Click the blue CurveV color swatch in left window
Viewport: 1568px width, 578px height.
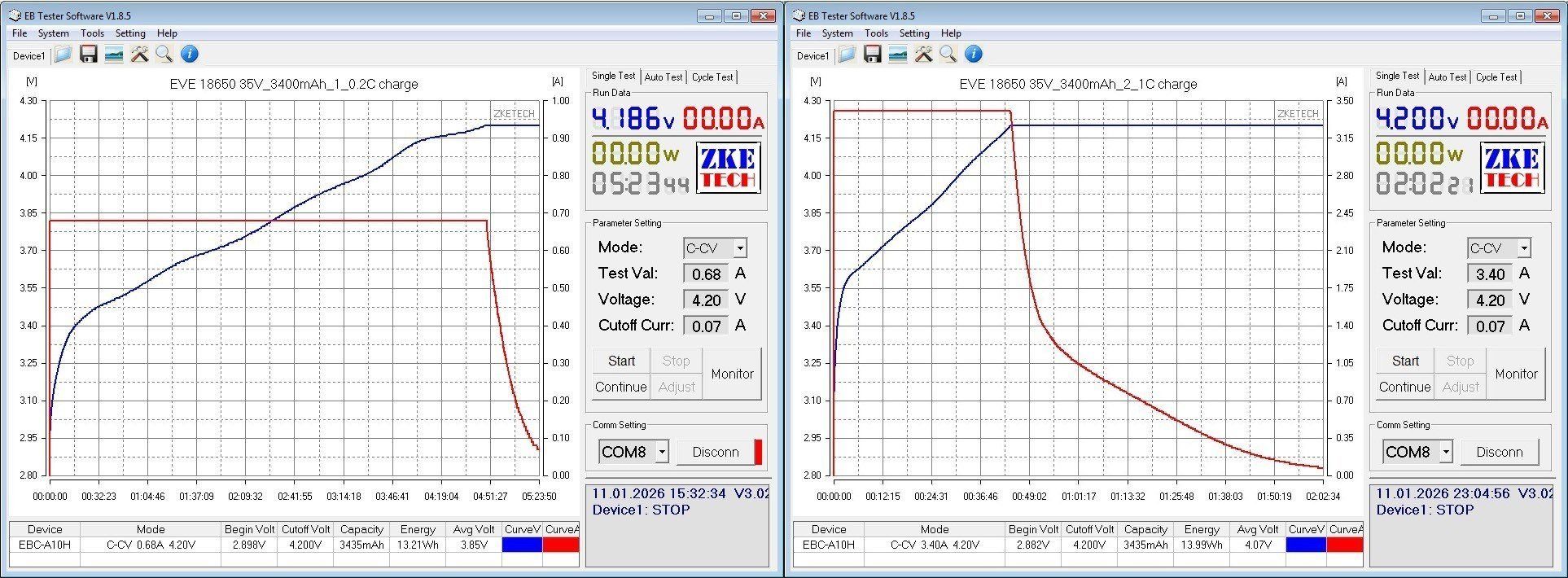pyautogui.click(x=522, y=545)
